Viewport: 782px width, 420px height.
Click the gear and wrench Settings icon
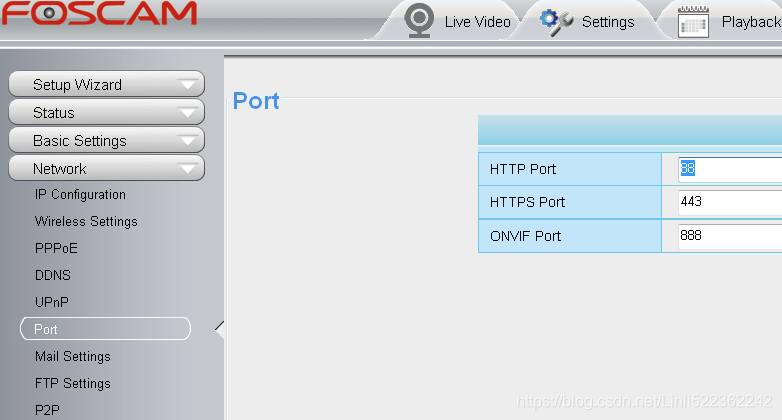(x=556, y=22)
